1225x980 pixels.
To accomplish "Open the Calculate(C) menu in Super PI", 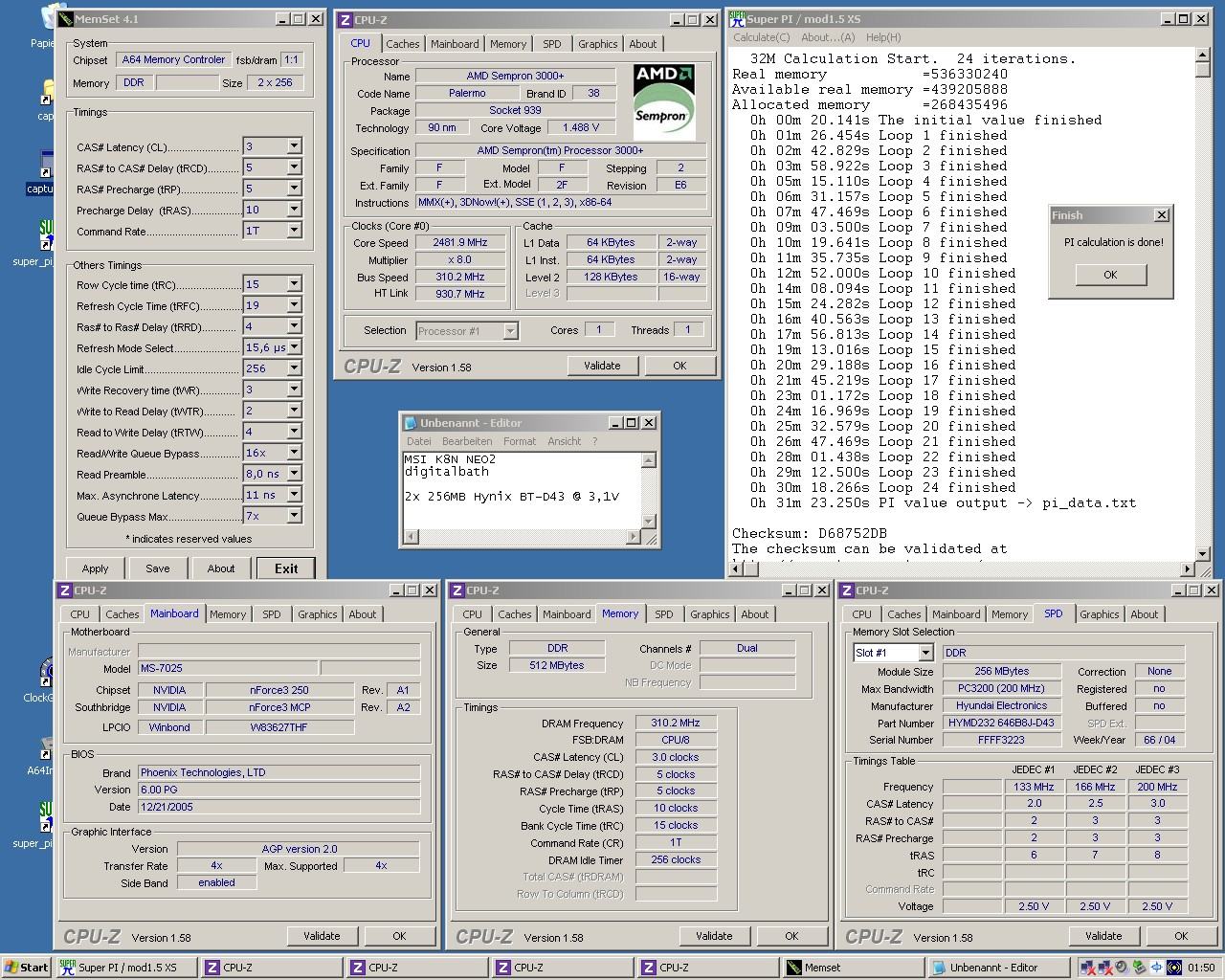I will click(x=761, y=37).
